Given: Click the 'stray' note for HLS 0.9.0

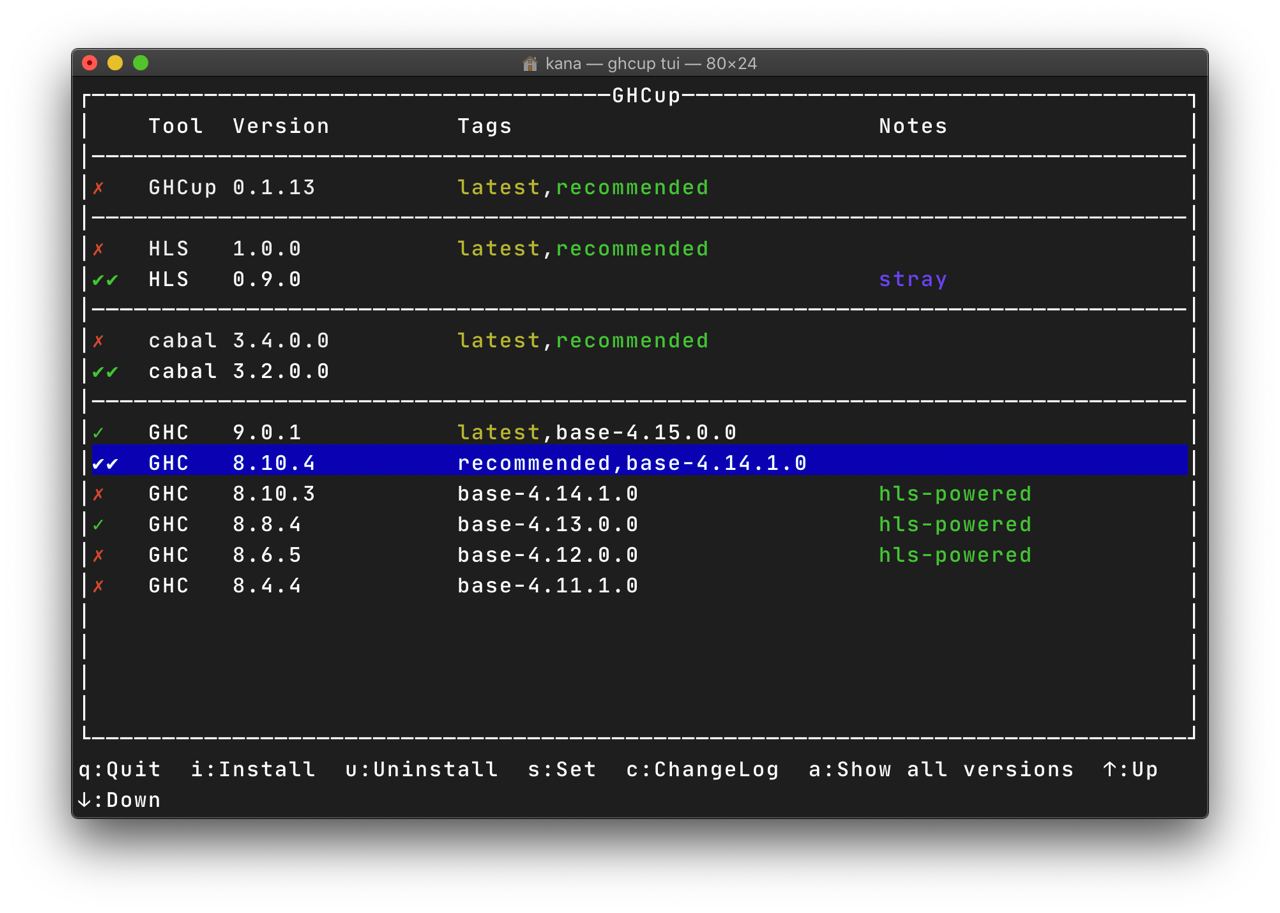Looking at the screenshot, I should coord(913,279).
